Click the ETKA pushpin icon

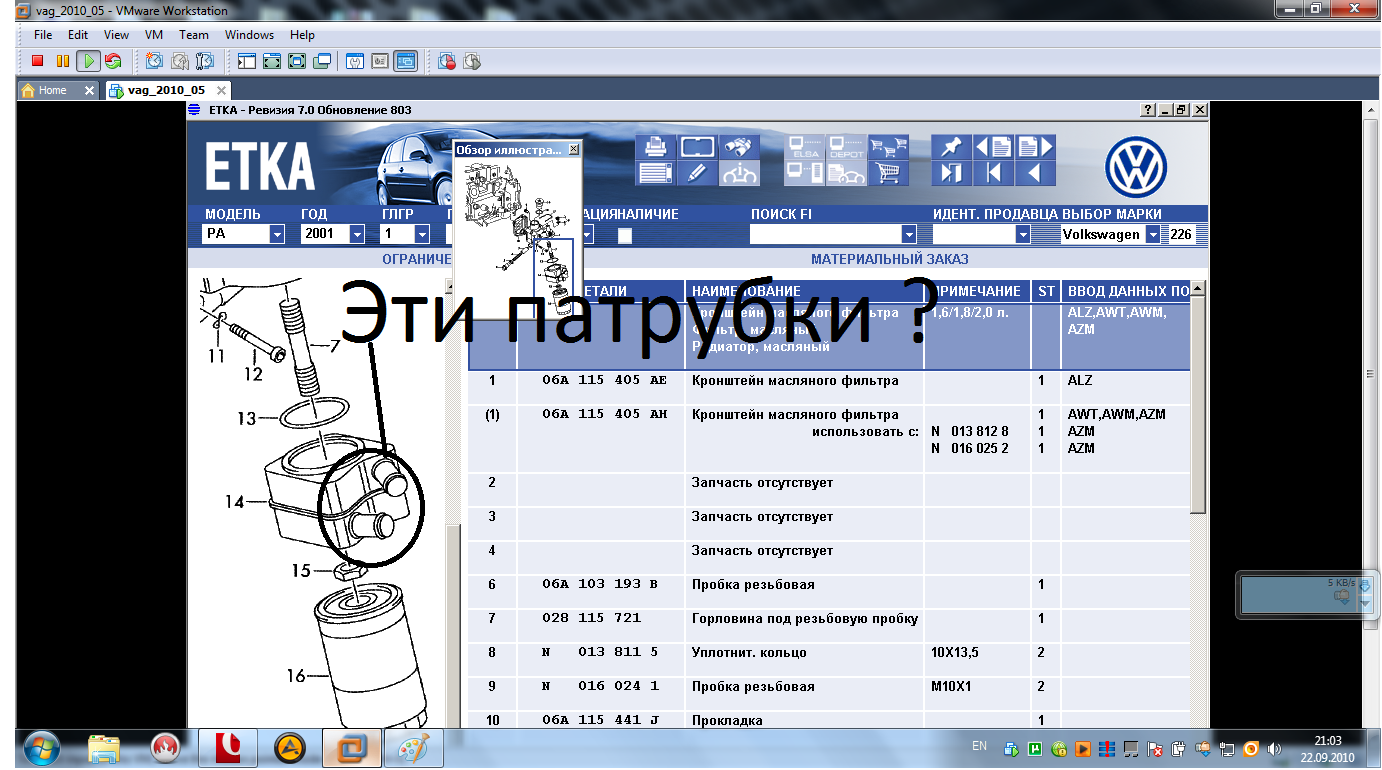(951, 147)
